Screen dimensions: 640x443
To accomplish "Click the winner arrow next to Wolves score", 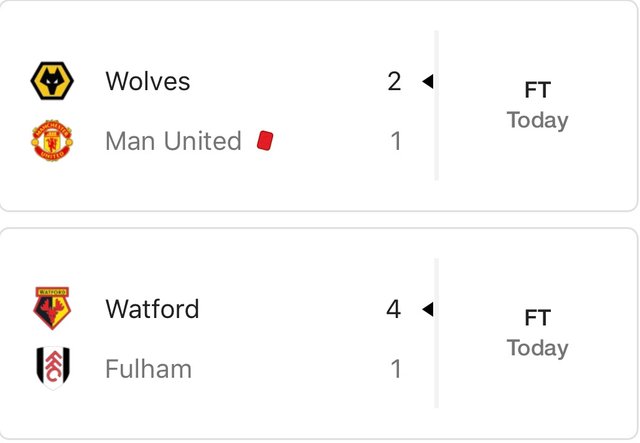I will click(x=428, y=81).
